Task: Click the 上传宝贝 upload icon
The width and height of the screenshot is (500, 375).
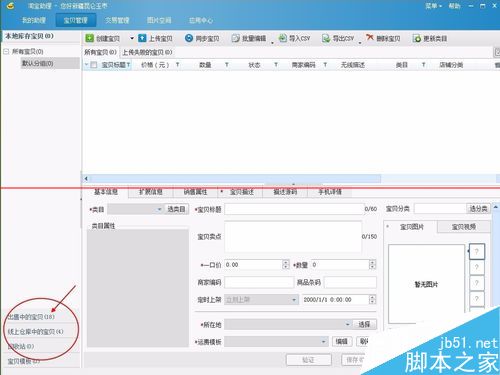Action: [142, 38]
